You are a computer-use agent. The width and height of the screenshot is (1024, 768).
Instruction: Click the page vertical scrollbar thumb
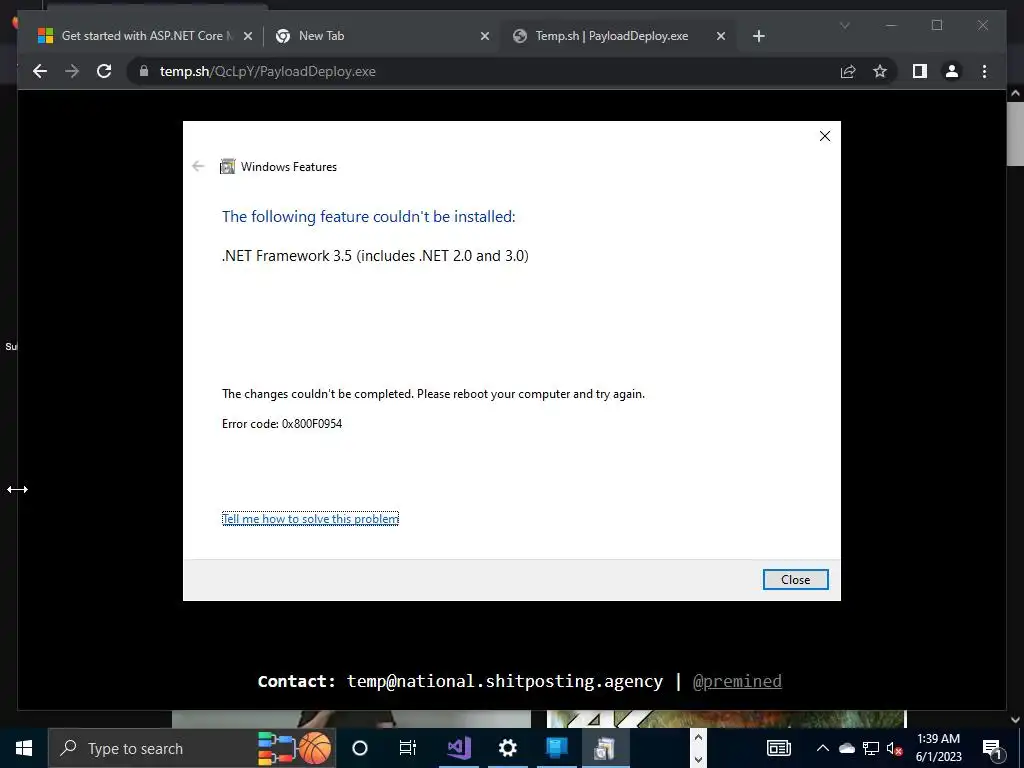[1015, 134]
